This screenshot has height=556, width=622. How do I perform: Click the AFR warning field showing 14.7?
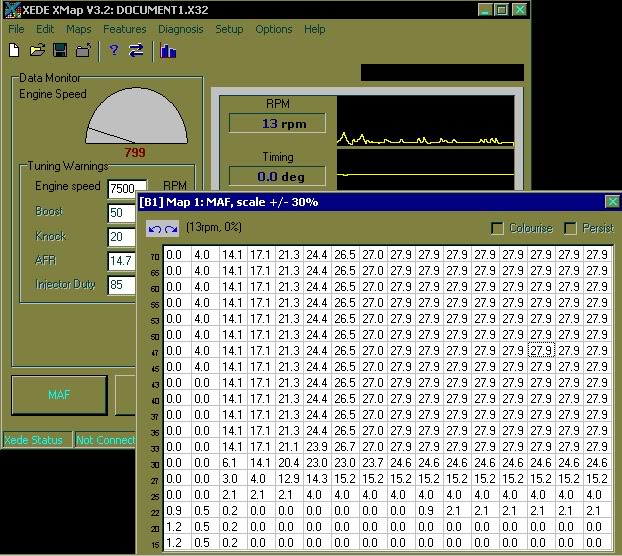[121, 261]
